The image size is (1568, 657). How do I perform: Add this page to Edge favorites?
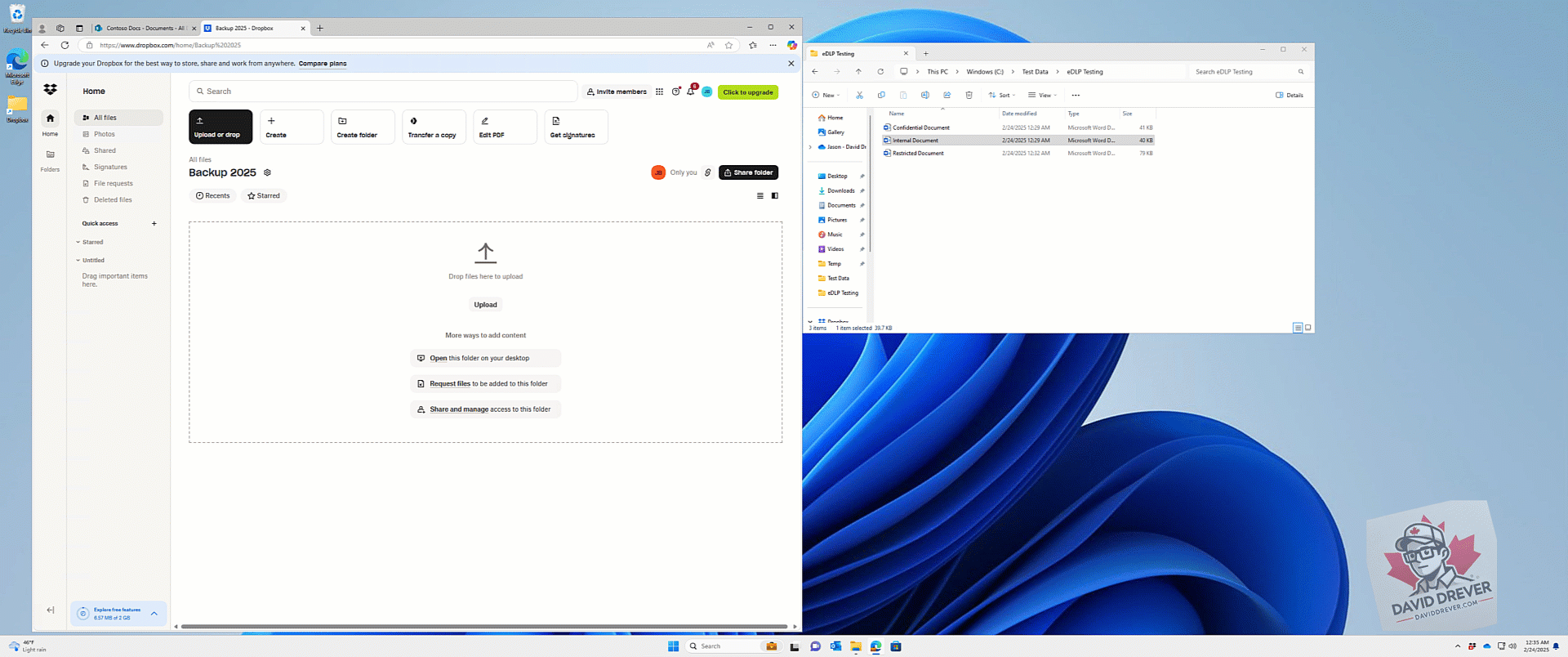(728, 45)
